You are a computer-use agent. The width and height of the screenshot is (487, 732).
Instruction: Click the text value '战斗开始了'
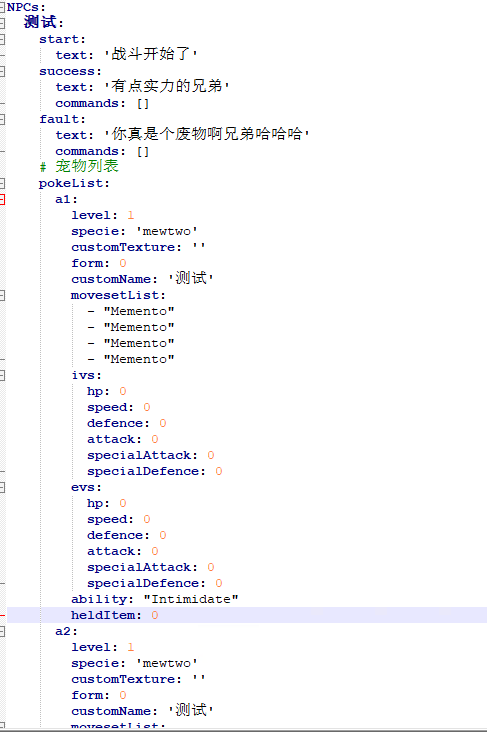tap(150, 54)
